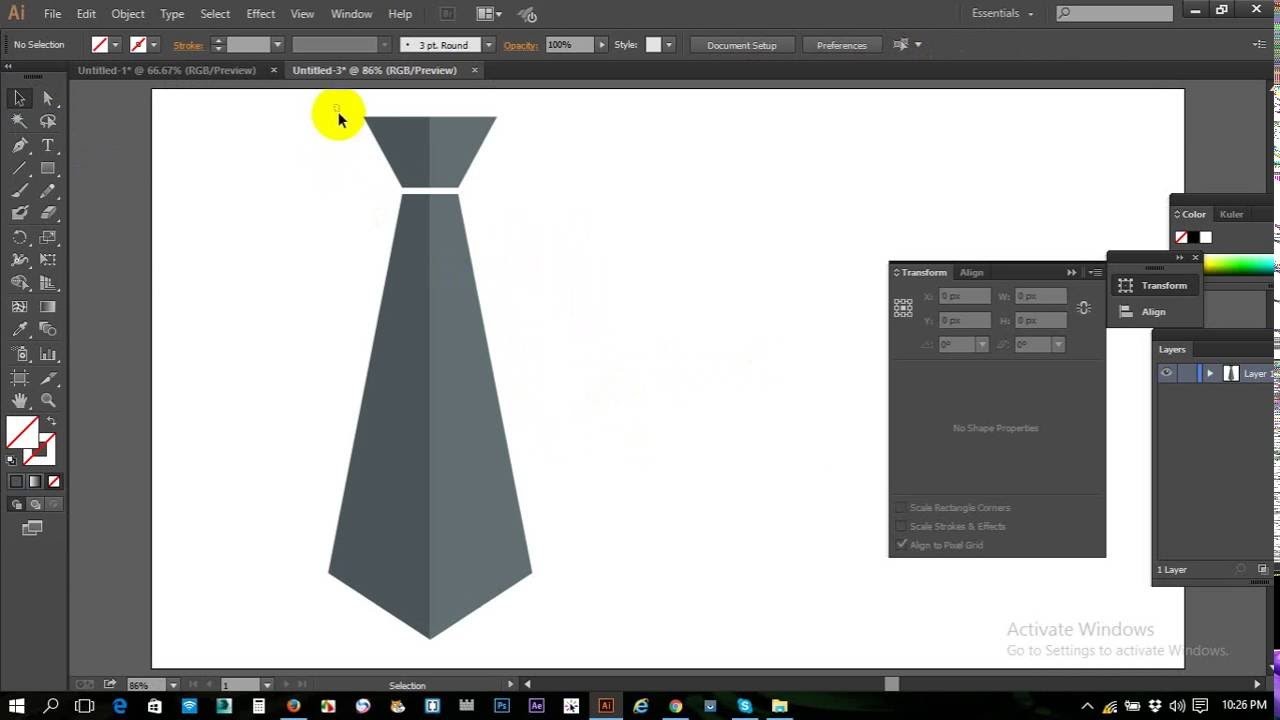Select the Direct Selection tool
1280x720 pixels.
[47, 97]
